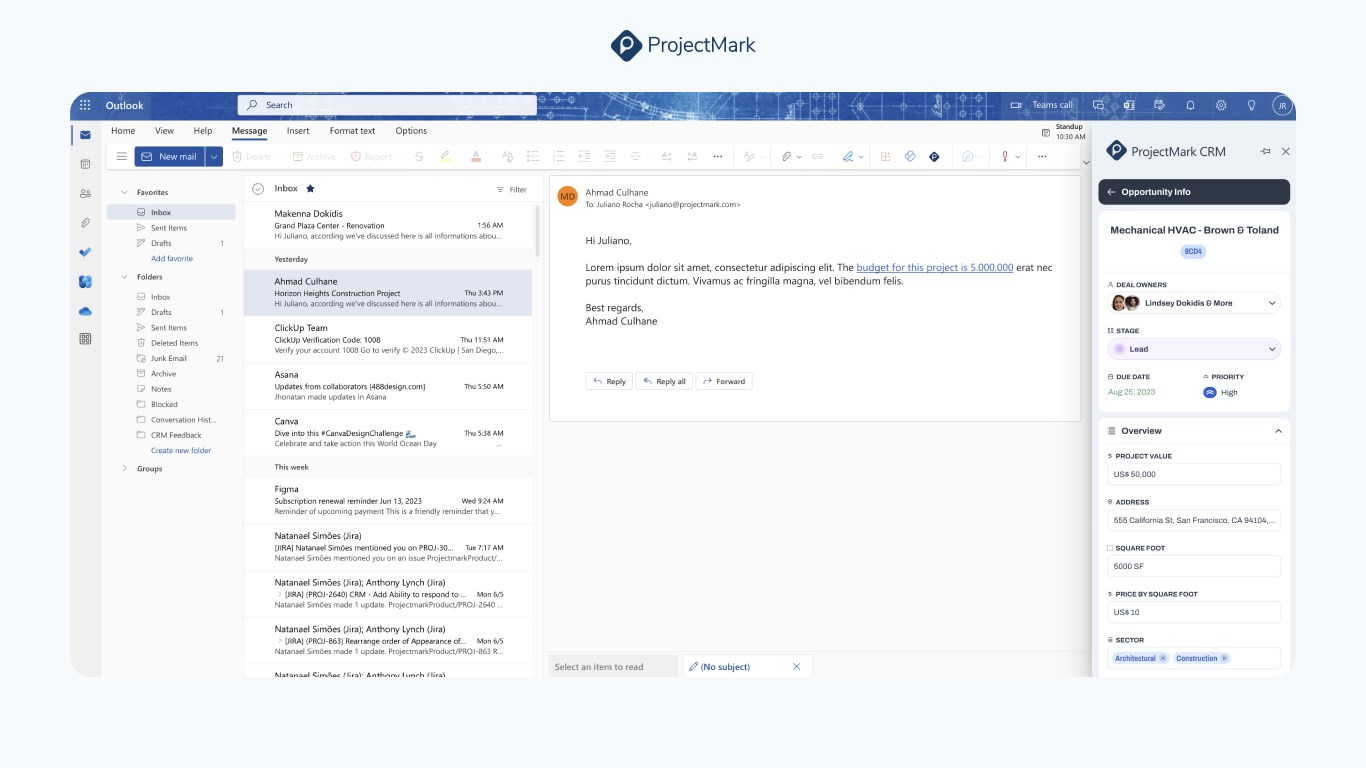Toggle the Inbox favorite star

point(310,188)
